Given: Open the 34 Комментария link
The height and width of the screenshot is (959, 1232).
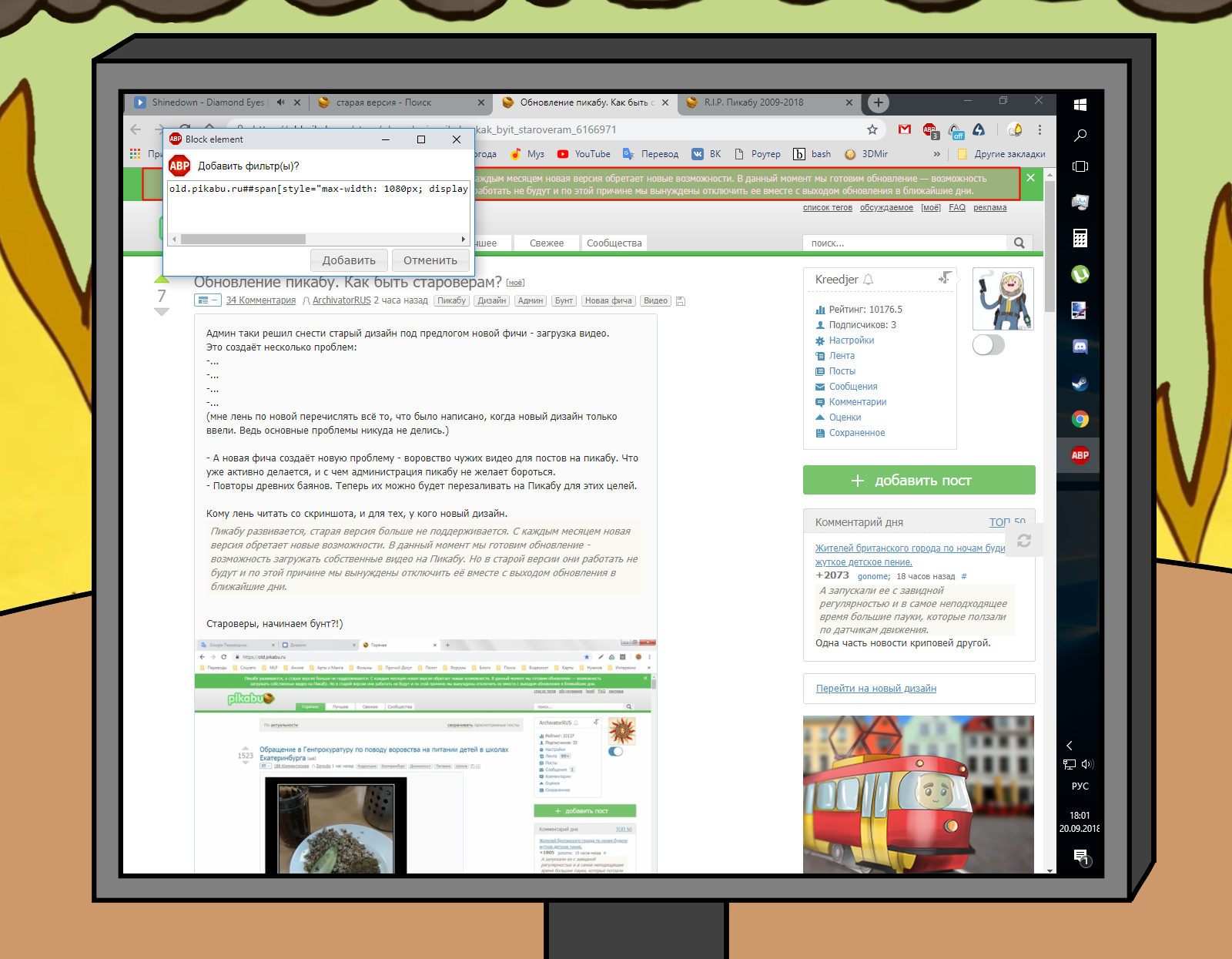Looking at the screenshot, I should tap(261, 300).
